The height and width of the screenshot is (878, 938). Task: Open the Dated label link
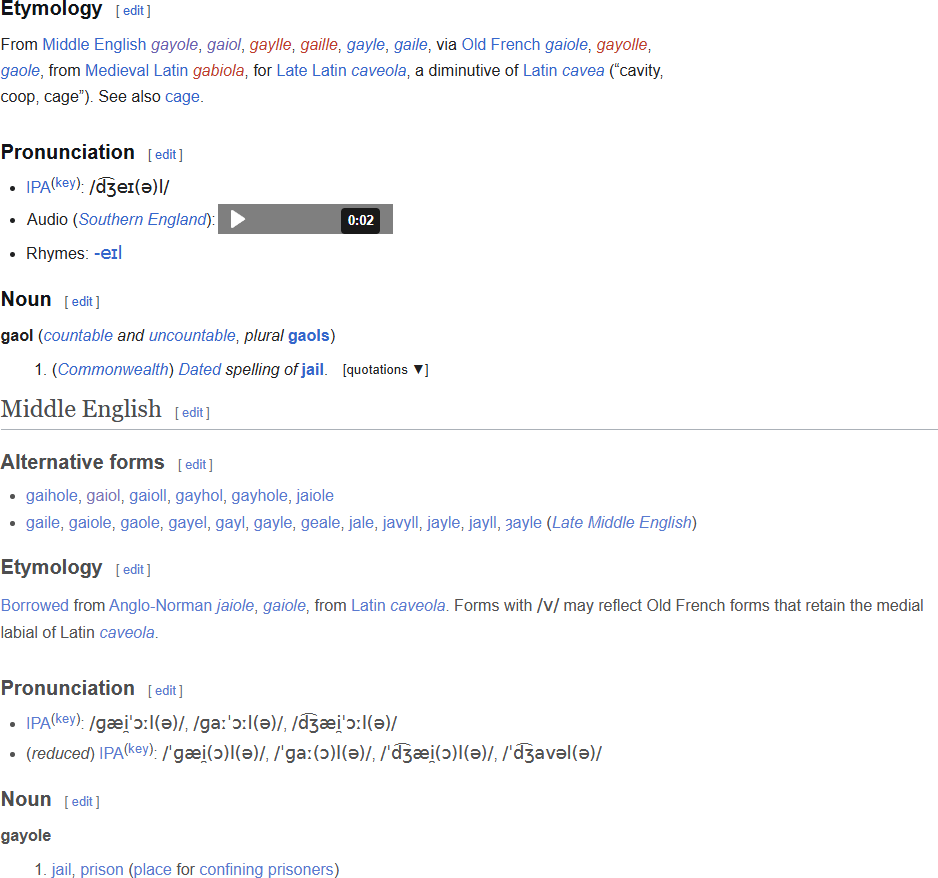pos(200,370)
